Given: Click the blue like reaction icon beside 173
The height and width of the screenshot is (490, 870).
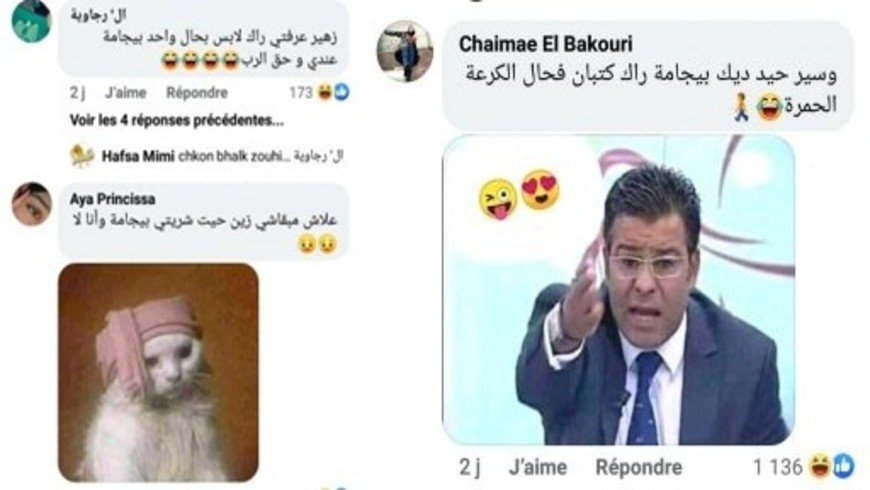Looking at the screenshot, I should 342,92.
